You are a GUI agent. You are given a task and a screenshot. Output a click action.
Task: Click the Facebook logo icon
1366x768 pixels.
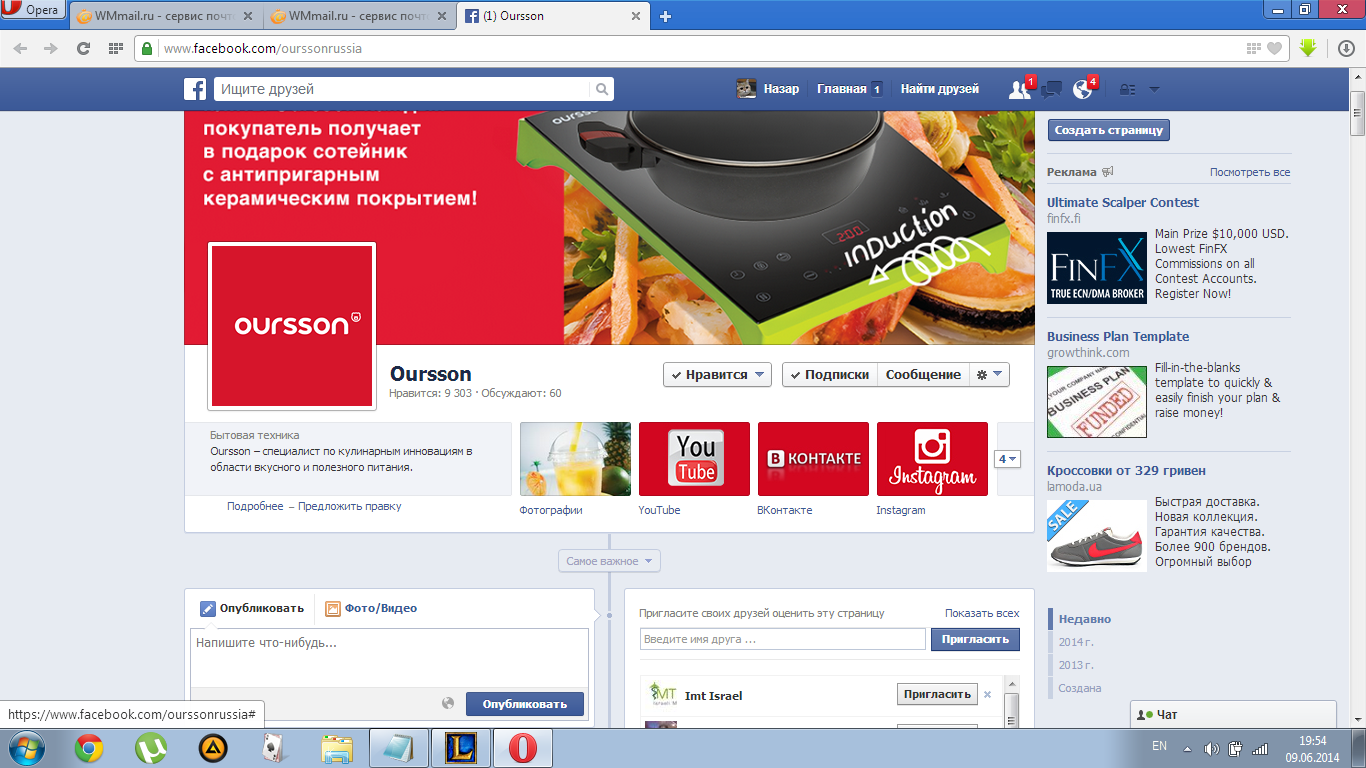(x=195, y=89)
